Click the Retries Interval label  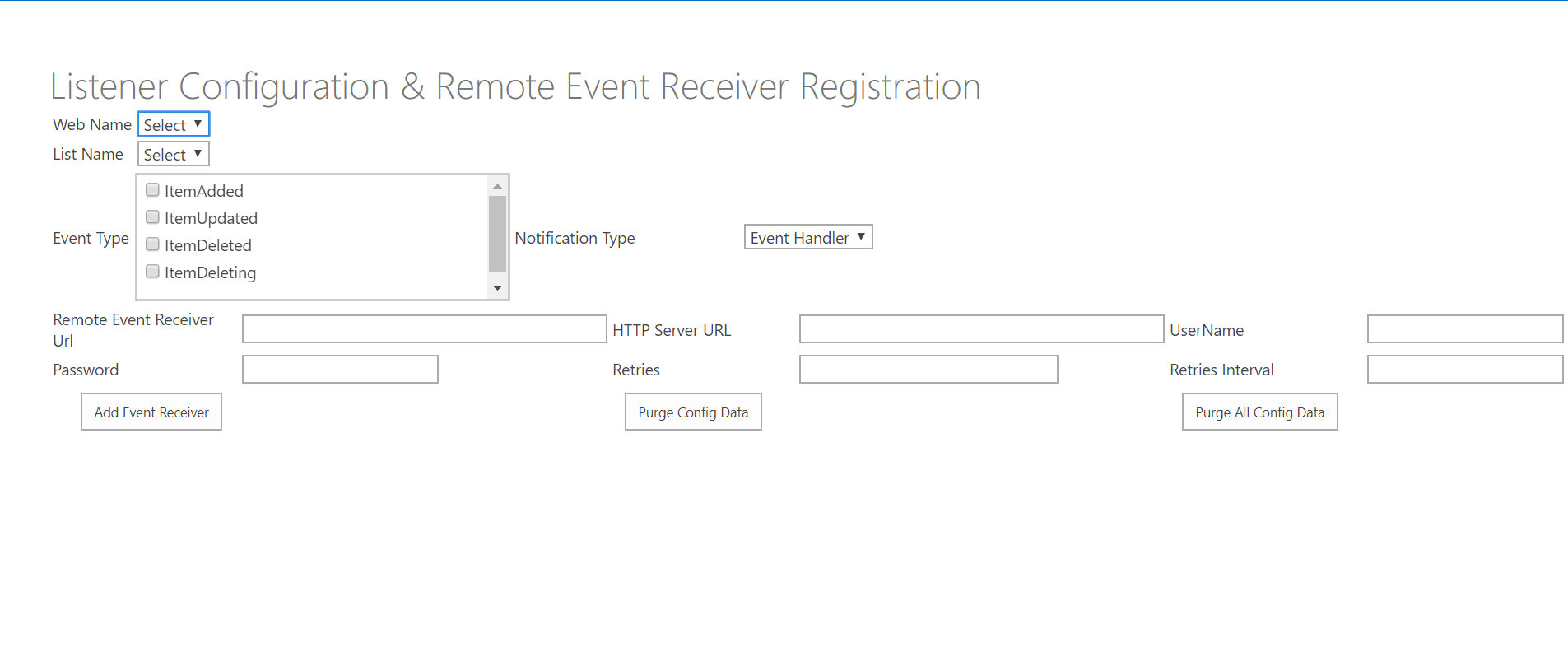coord(1221,370)
